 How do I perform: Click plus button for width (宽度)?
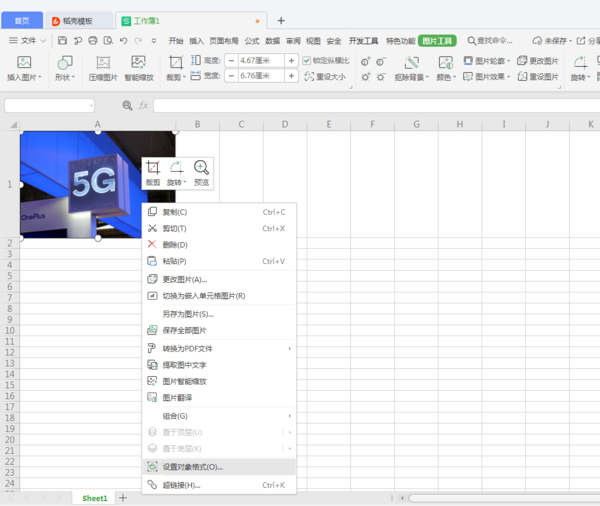point(292,76)
